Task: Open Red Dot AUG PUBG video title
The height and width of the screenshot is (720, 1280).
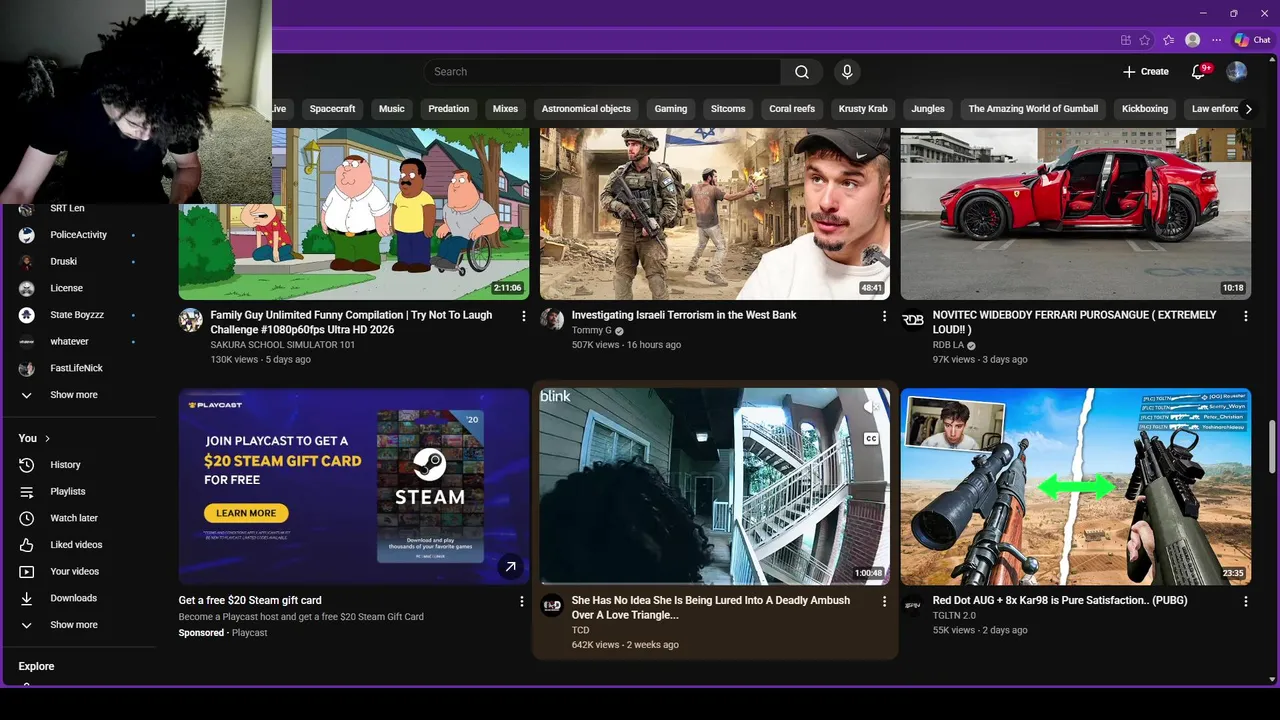Action: [1060, 601]
